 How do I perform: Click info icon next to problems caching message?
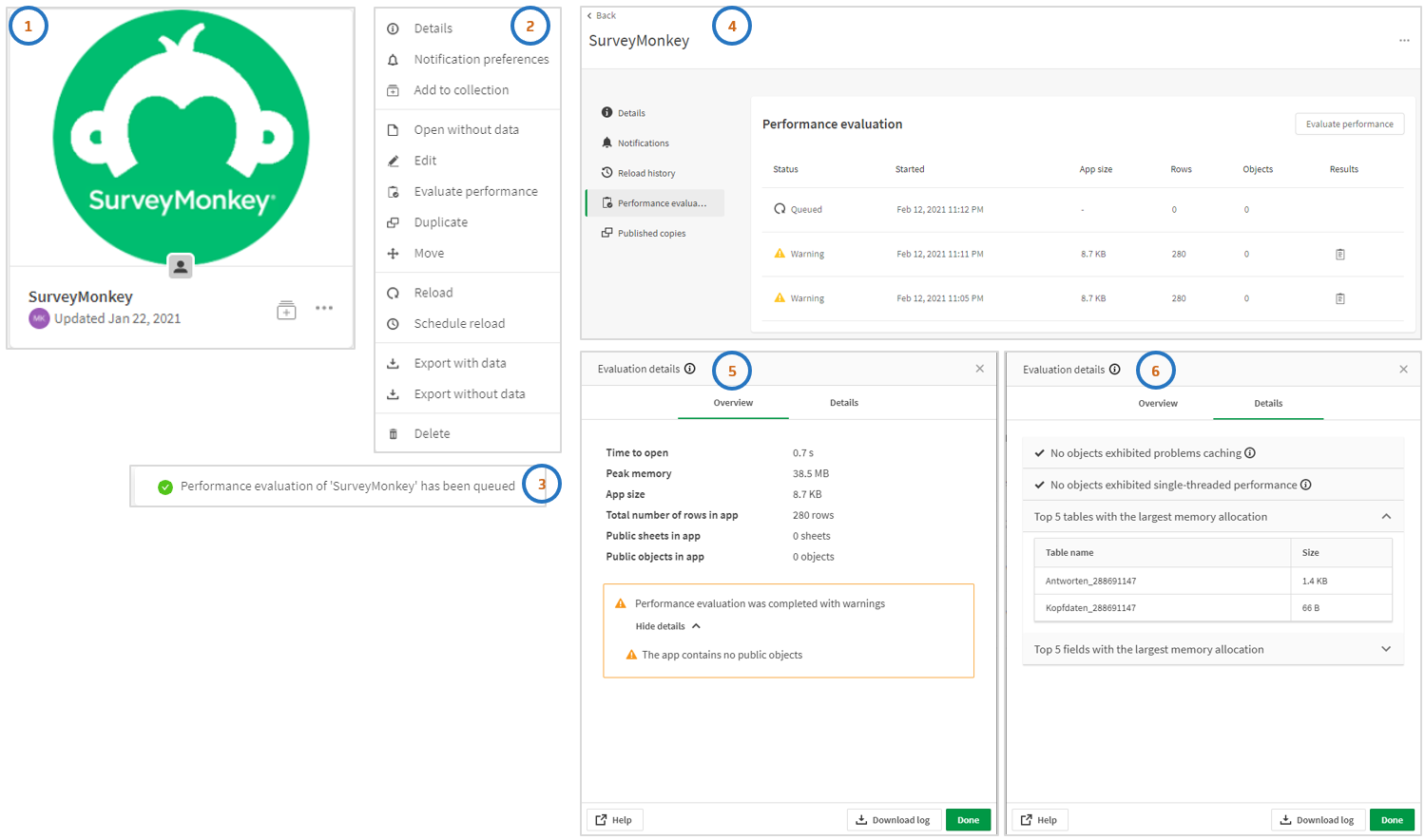point(1250,453)
